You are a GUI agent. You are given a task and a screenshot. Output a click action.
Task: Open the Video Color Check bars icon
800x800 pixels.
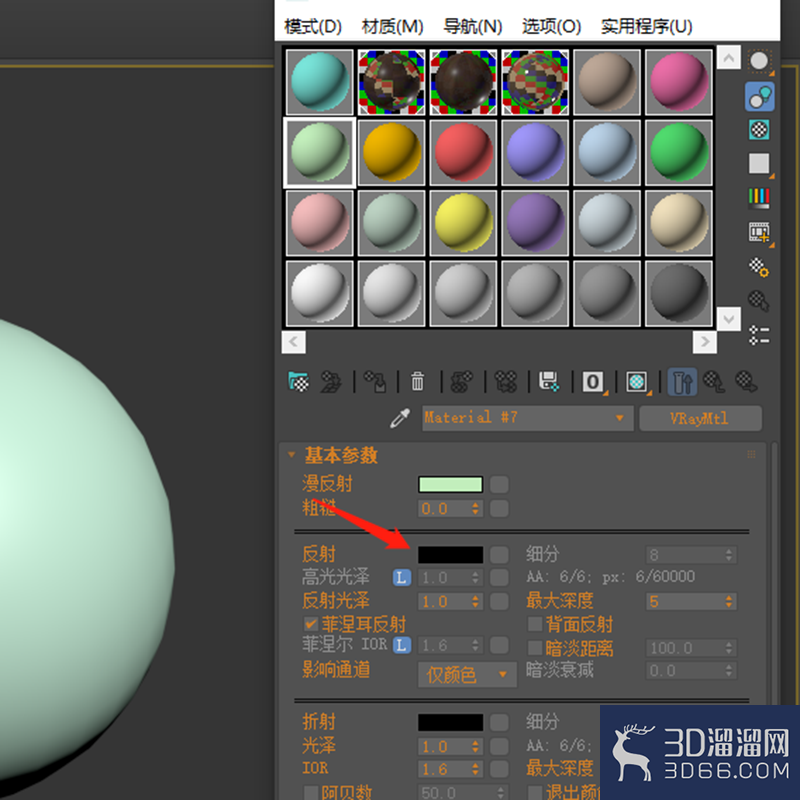tap(759, 198)
